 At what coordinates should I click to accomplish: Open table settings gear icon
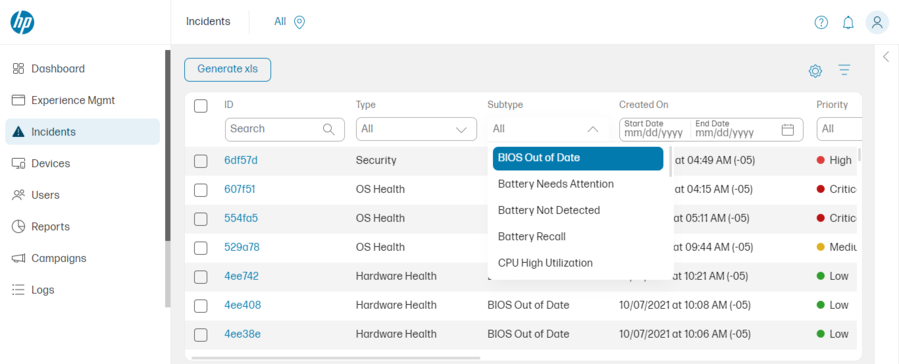coord(815,71)
